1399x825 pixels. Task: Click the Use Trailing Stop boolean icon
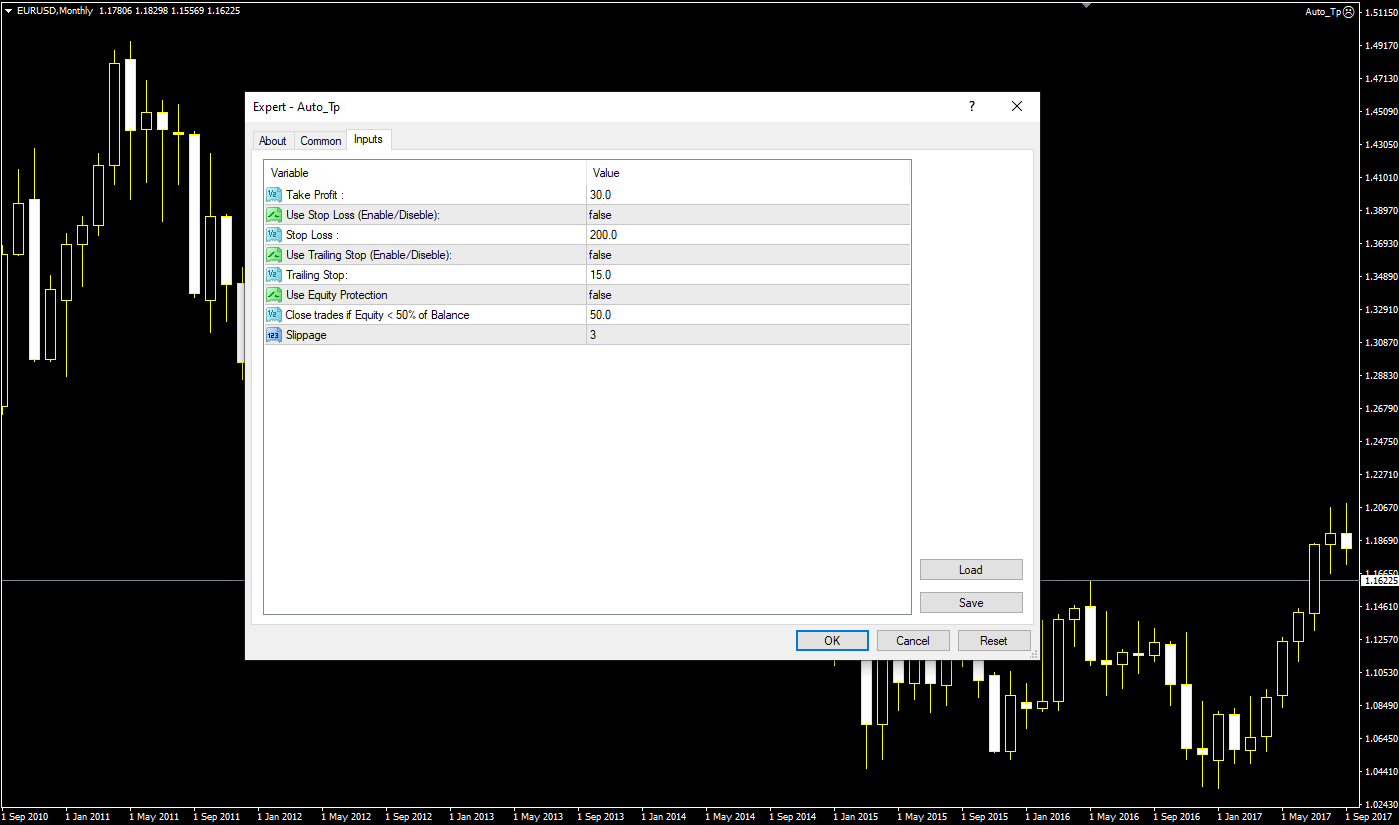pos(274,255)
